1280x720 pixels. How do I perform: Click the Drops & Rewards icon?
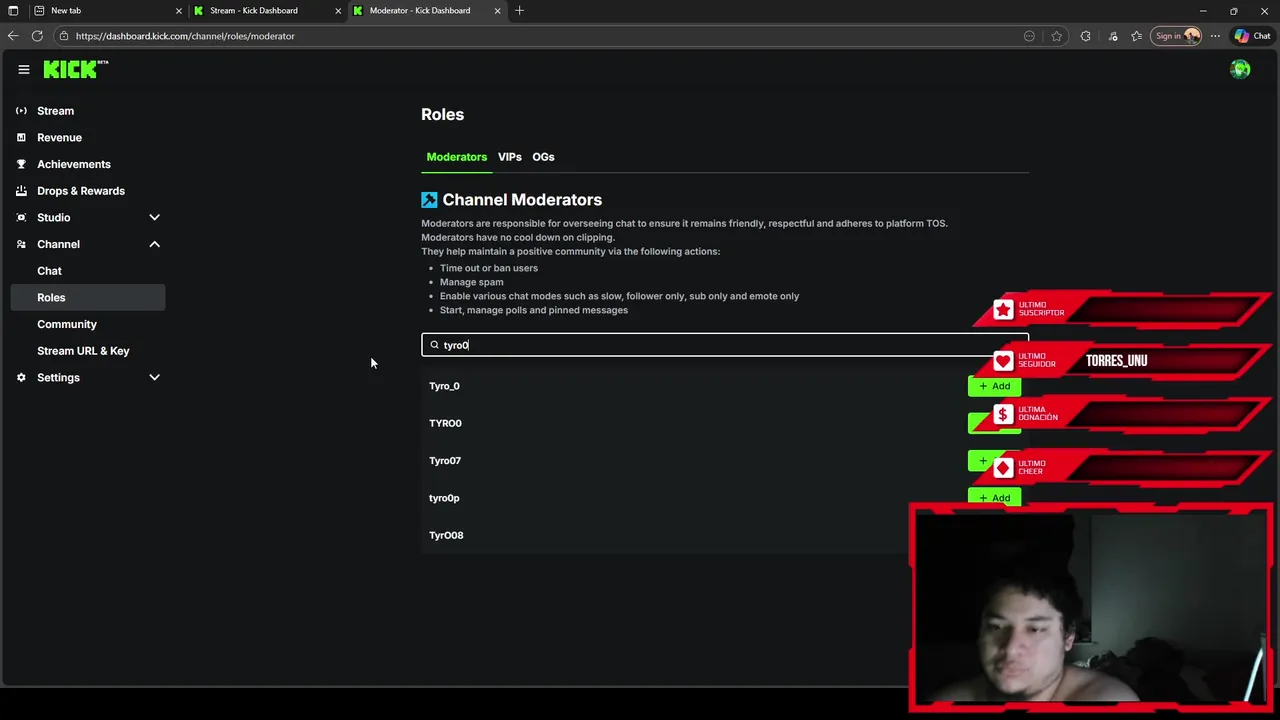(x=21, y=191)
